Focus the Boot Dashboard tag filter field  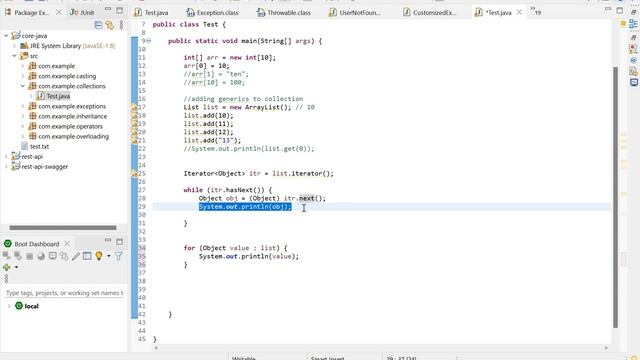pyautogui.click(x=64, y=293)
